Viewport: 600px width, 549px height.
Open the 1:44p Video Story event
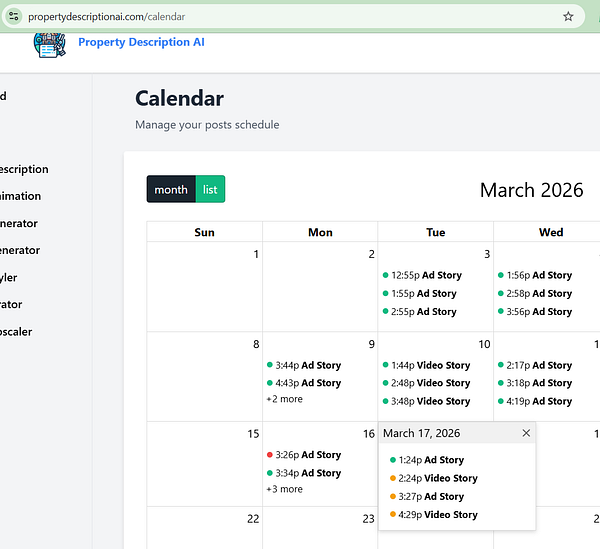pyautogui.click(x=426, y=365)
